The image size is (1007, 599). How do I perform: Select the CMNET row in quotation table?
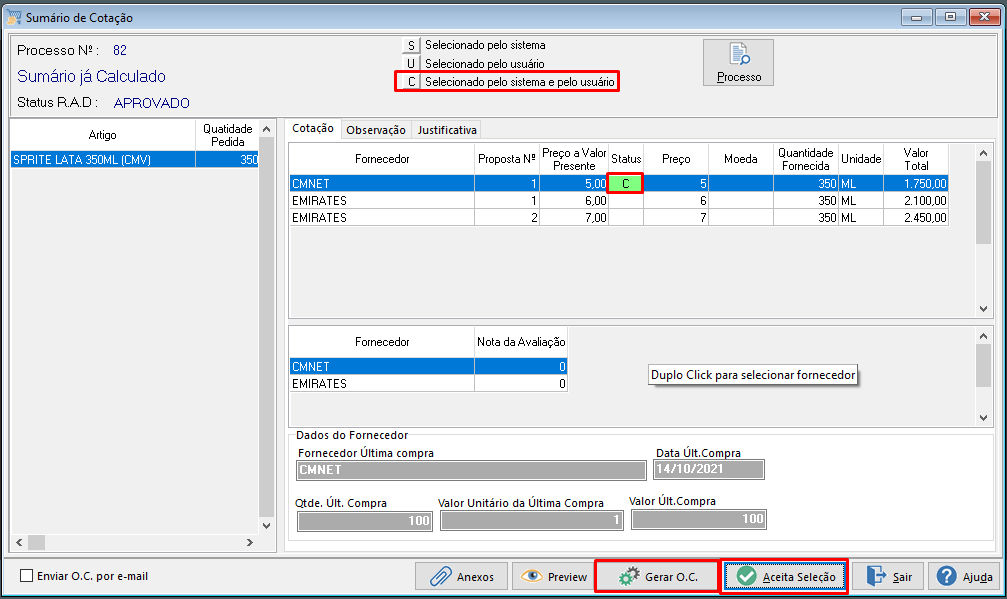tap(618, 183)
